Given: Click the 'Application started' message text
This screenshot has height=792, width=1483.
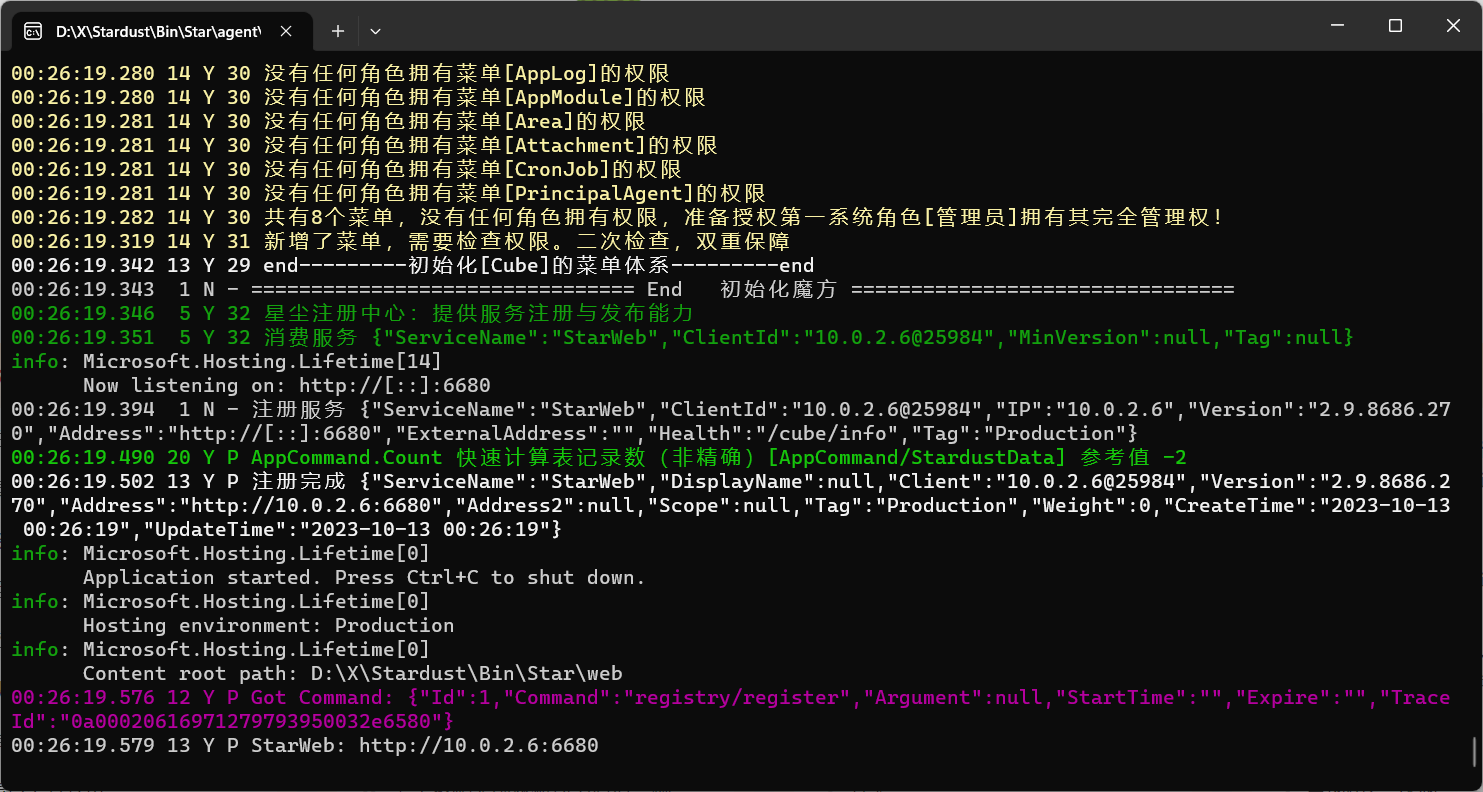Looking at the screenshot, I should click(364, 578).
